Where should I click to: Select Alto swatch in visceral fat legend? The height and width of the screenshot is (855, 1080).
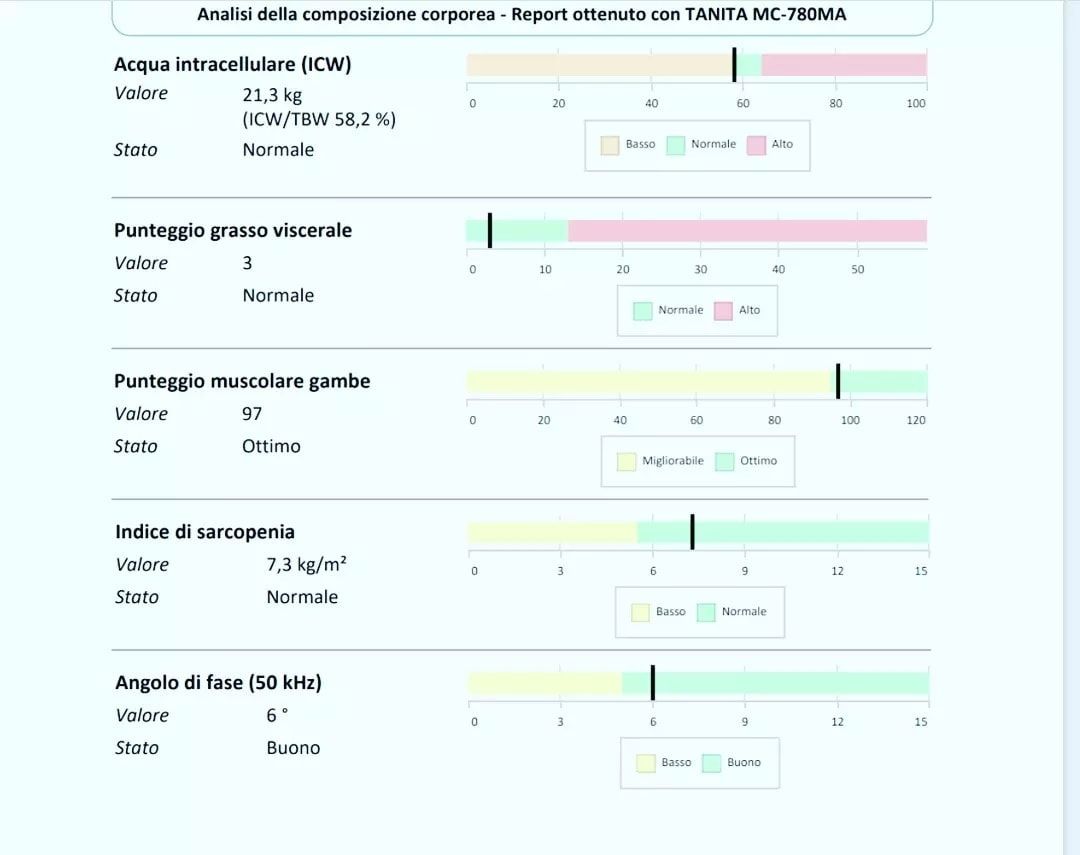(723, 311)
